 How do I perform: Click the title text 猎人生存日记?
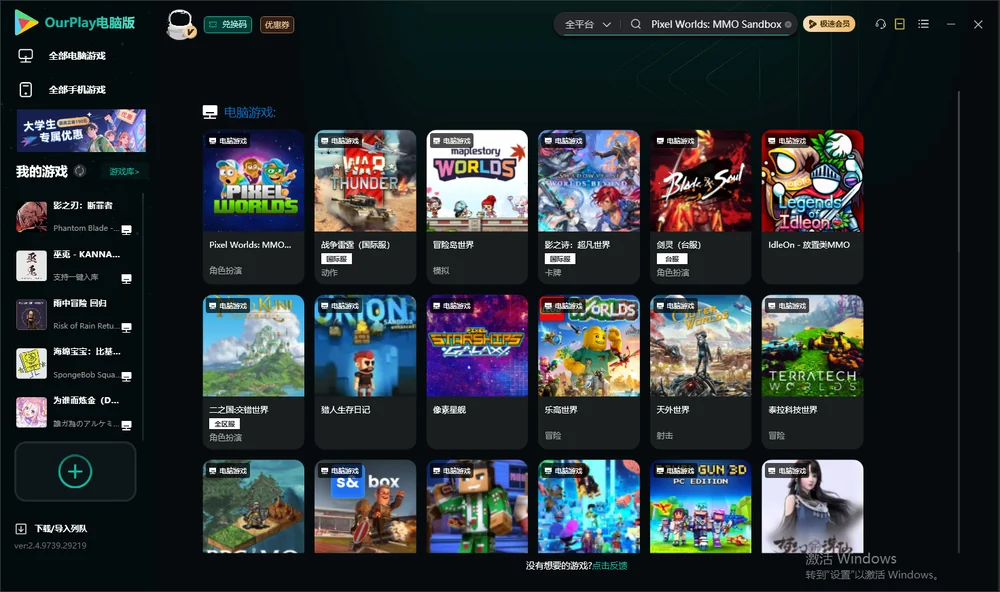tap(346, 410)
